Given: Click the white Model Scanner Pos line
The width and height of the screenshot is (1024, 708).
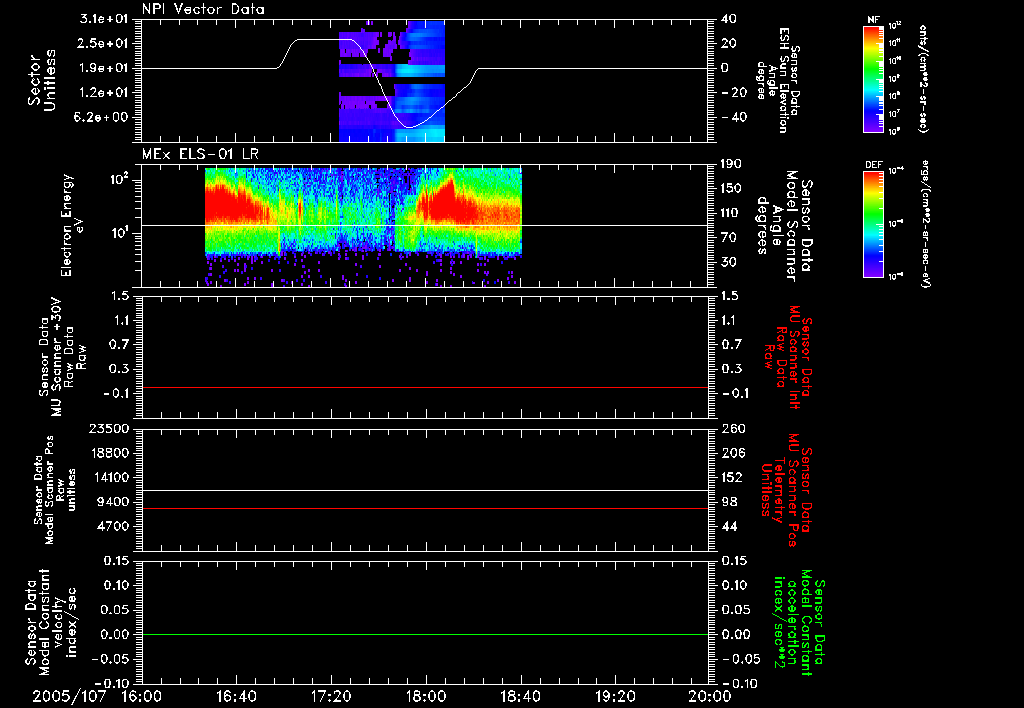Looking at the screenshot, I should tap(425, 490).
